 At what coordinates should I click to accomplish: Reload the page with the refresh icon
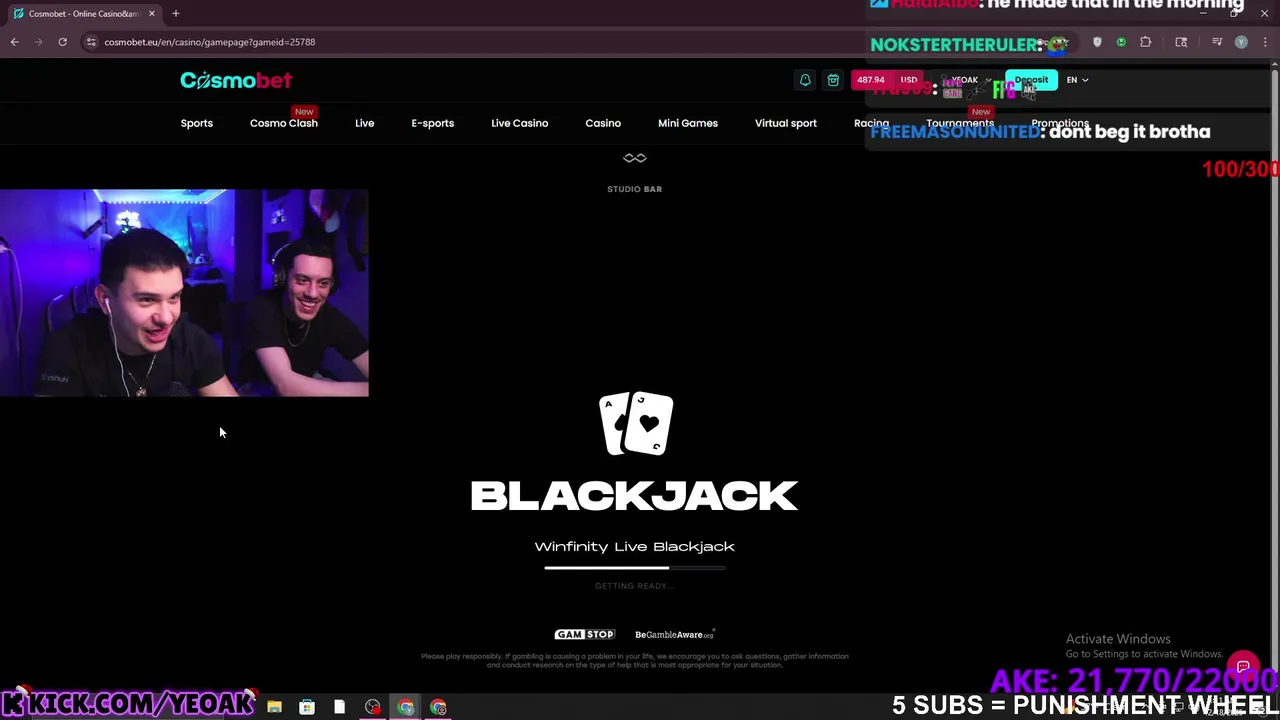[62, 42]
